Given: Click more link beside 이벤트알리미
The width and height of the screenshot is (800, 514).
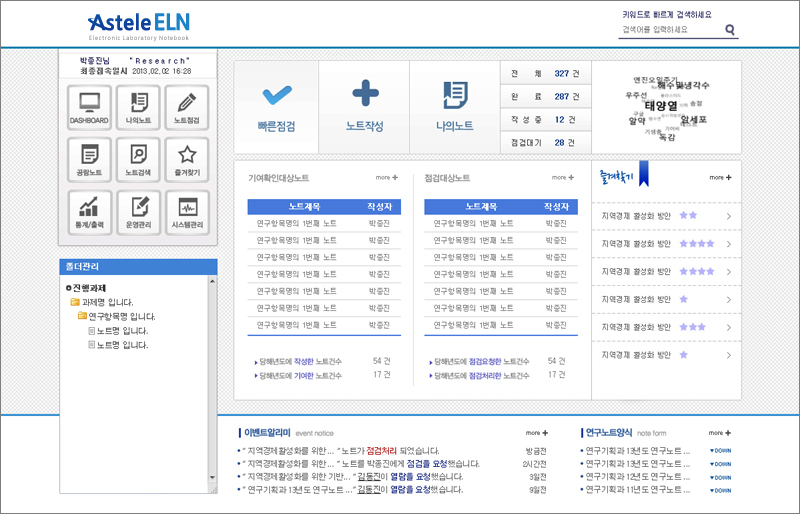Looking at the screenshot, I should pyautogui.click(x=537, y=433).
